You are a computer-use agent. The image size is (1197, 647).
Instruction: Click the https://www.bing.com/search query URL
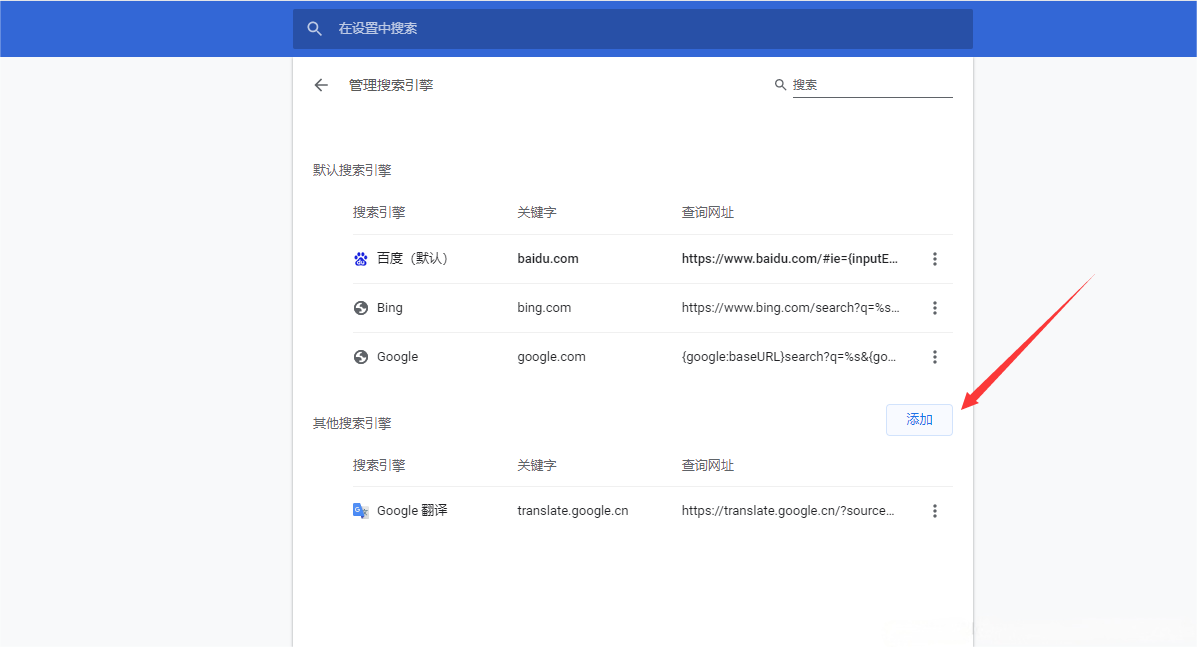tap(790, 307)
